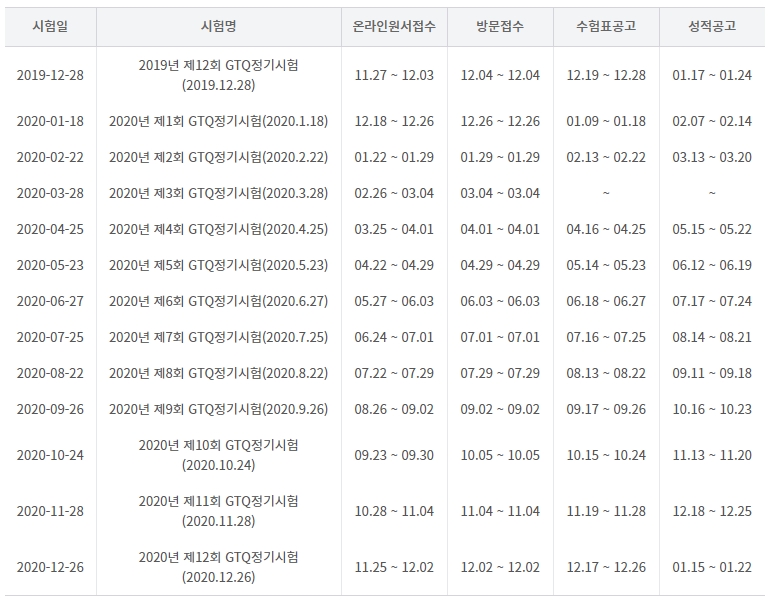The width and height of the screenshot is (773, 602).
Task: Click online registration period 11.25 ~ 12.02
Action: (394, 567)
